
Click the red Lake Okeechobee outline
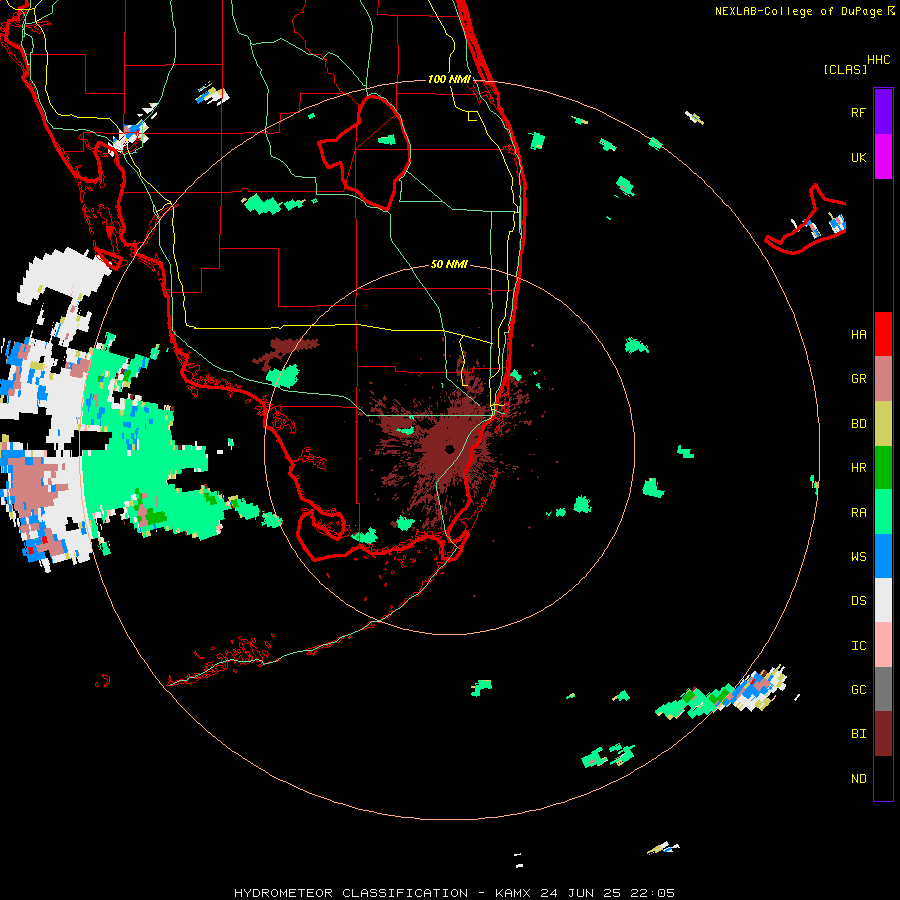click(365, 153)
